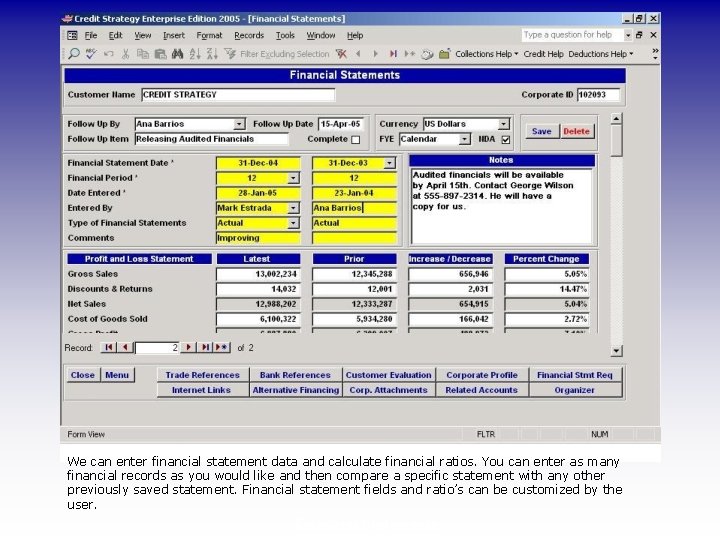
Task: Open latest Type of Financial Statements dropdown
Action: coord(293,223)
